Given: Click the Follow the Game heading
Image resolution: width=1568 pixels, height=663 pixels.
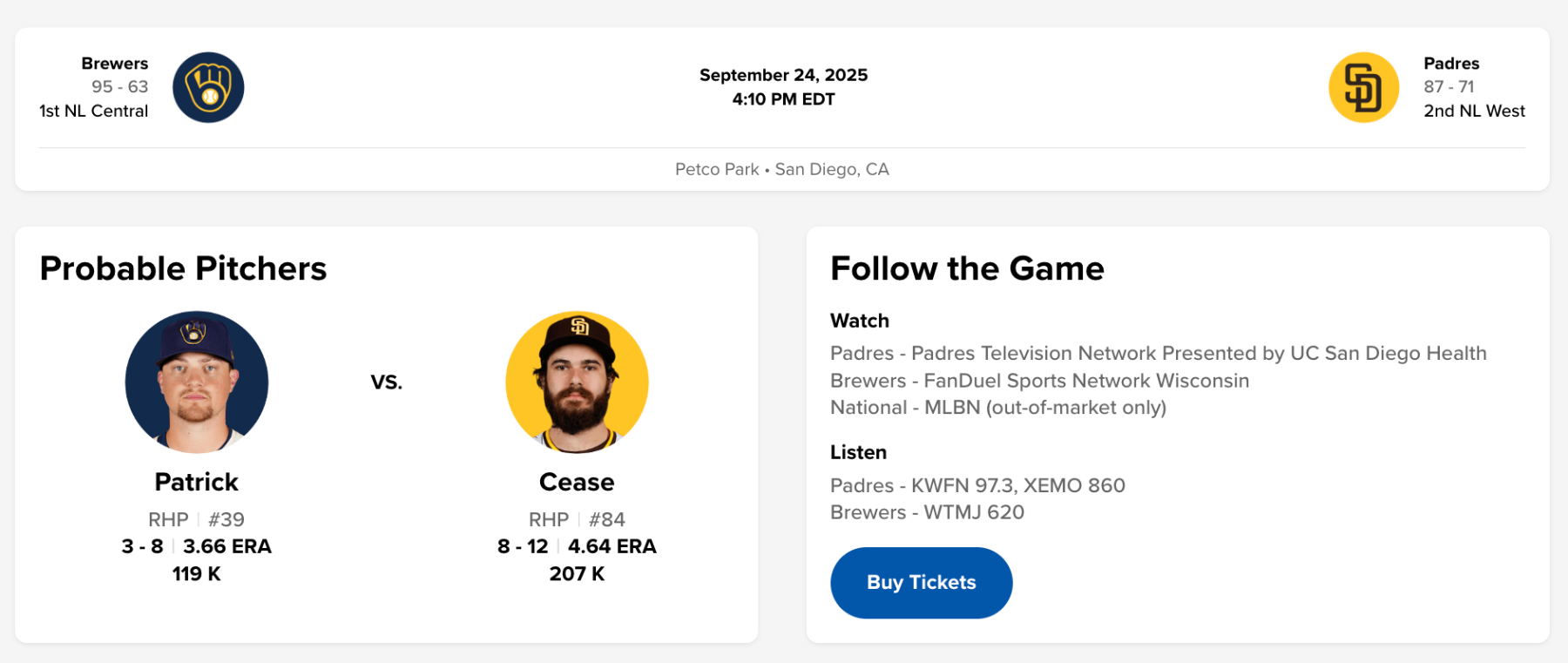Looking at the screenshot, I should coord(967,268).
